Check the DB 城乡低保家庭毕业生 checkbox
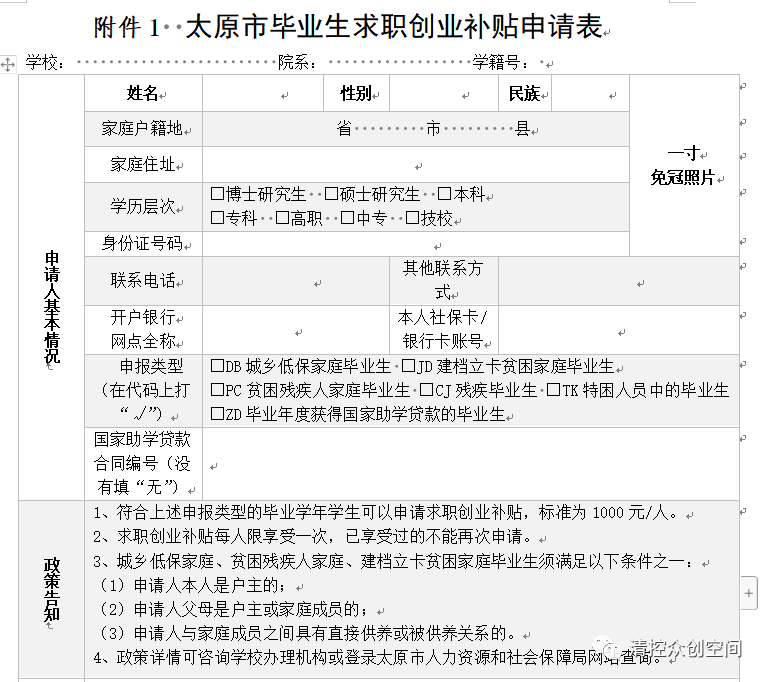 click(x=217, y=365)
